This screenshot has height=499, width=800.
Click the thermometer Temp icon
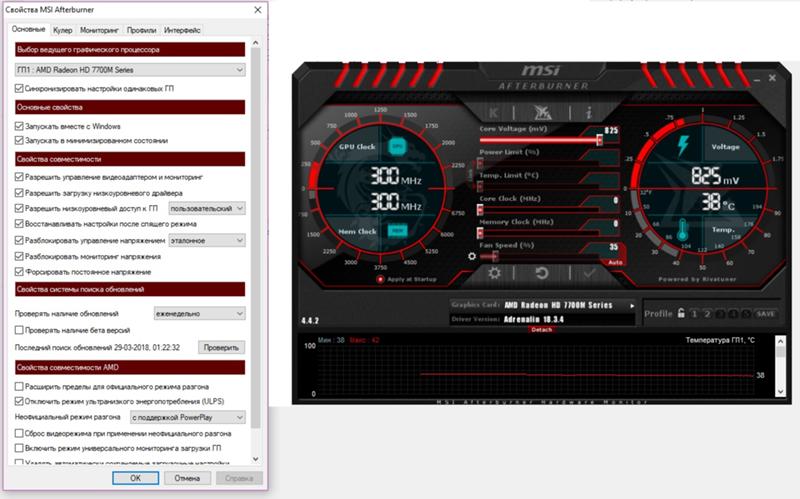point(682,230)
